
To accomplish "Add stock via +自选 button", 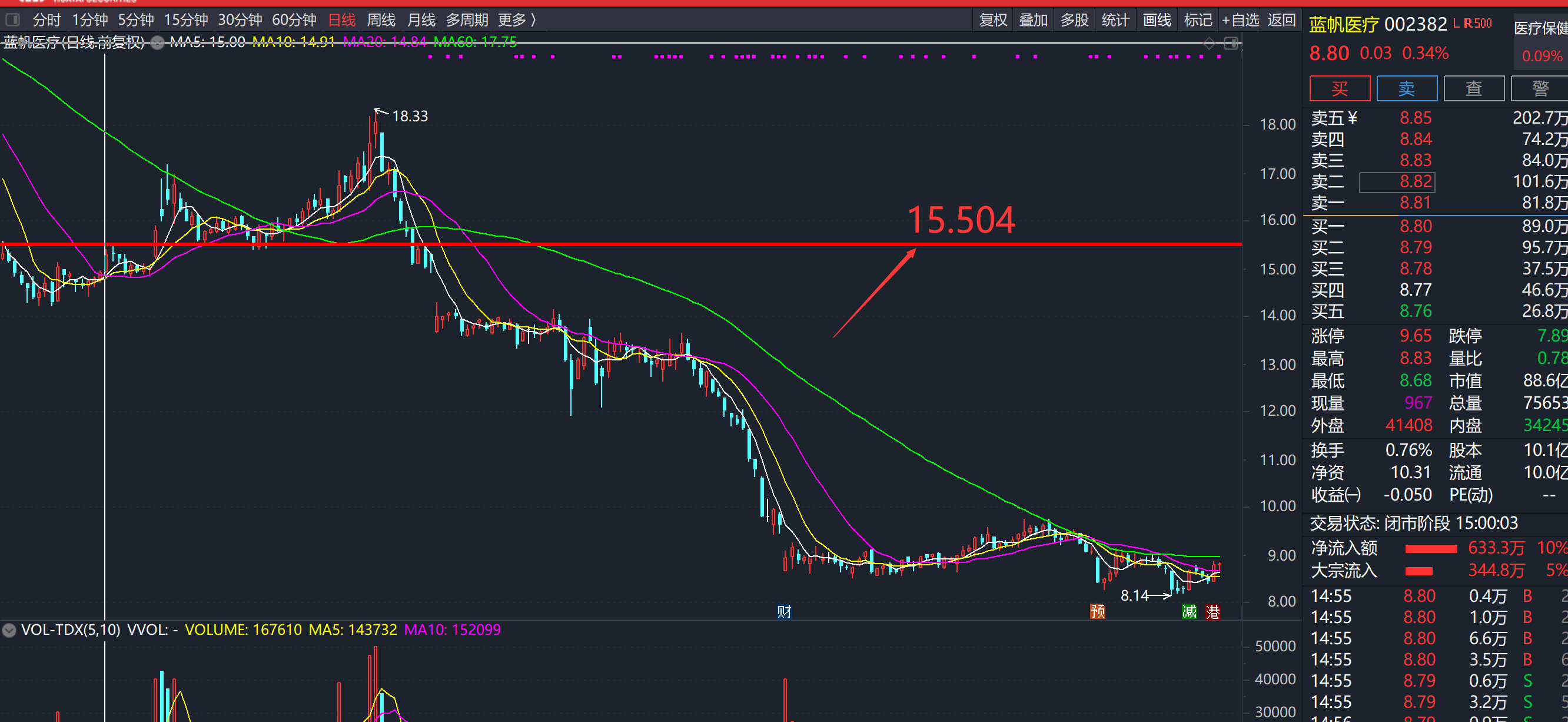I will click(x=1241, y=20).
